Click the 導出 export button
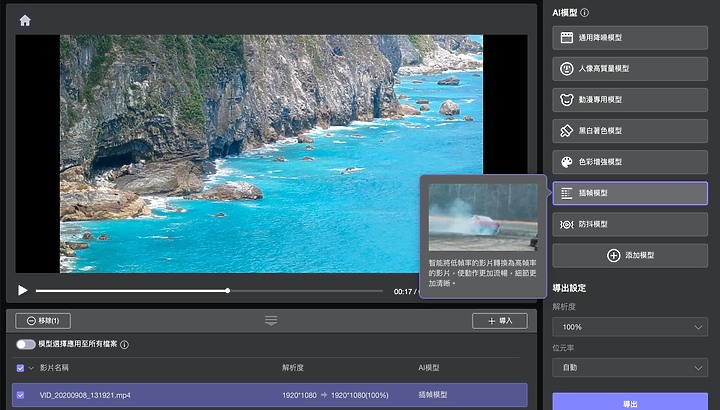This screenshot has height=410, width=720. click(x=630, y=402)
